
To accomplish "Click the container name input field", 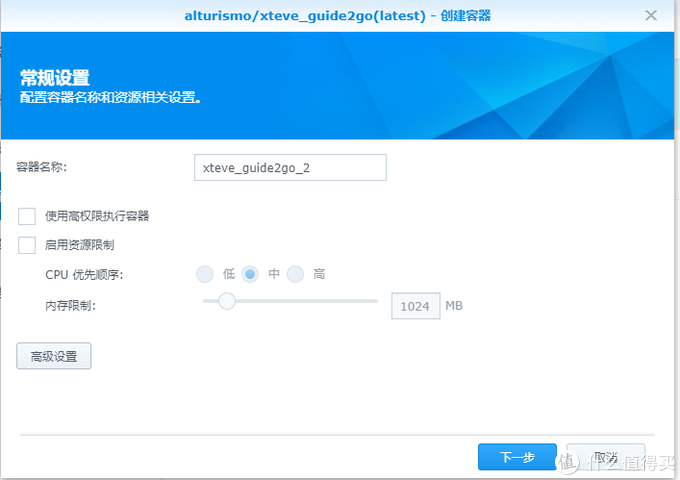I will click(290, 167).
